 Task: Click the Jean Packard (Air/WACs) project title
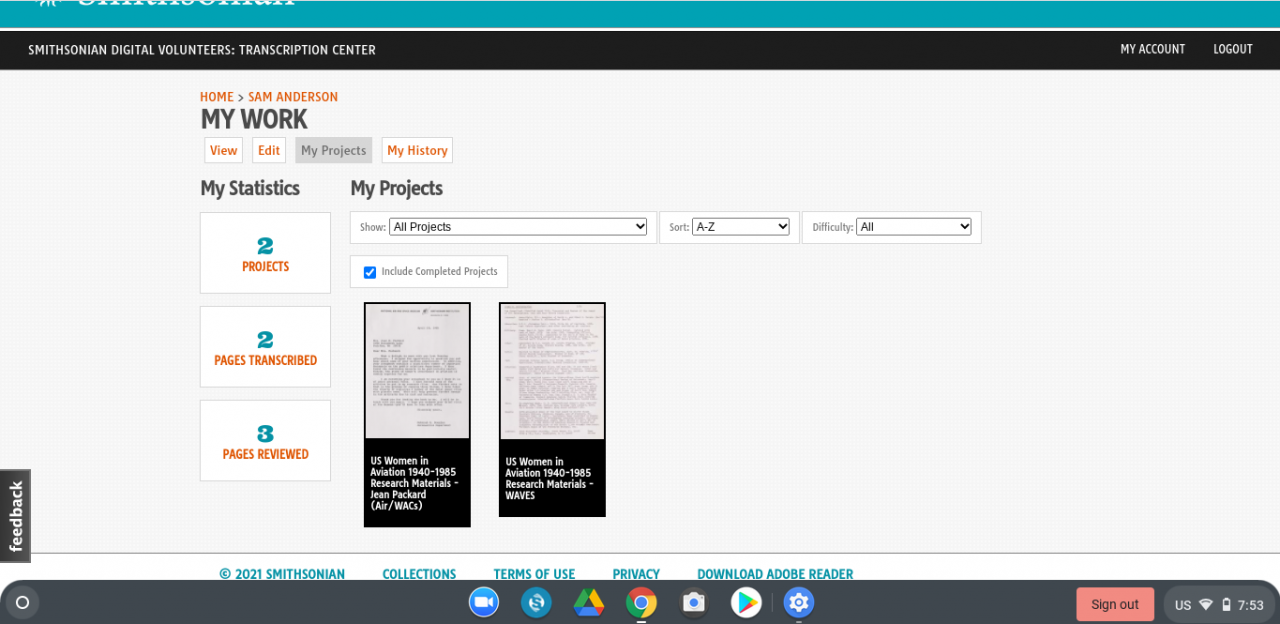coord(415,483)
